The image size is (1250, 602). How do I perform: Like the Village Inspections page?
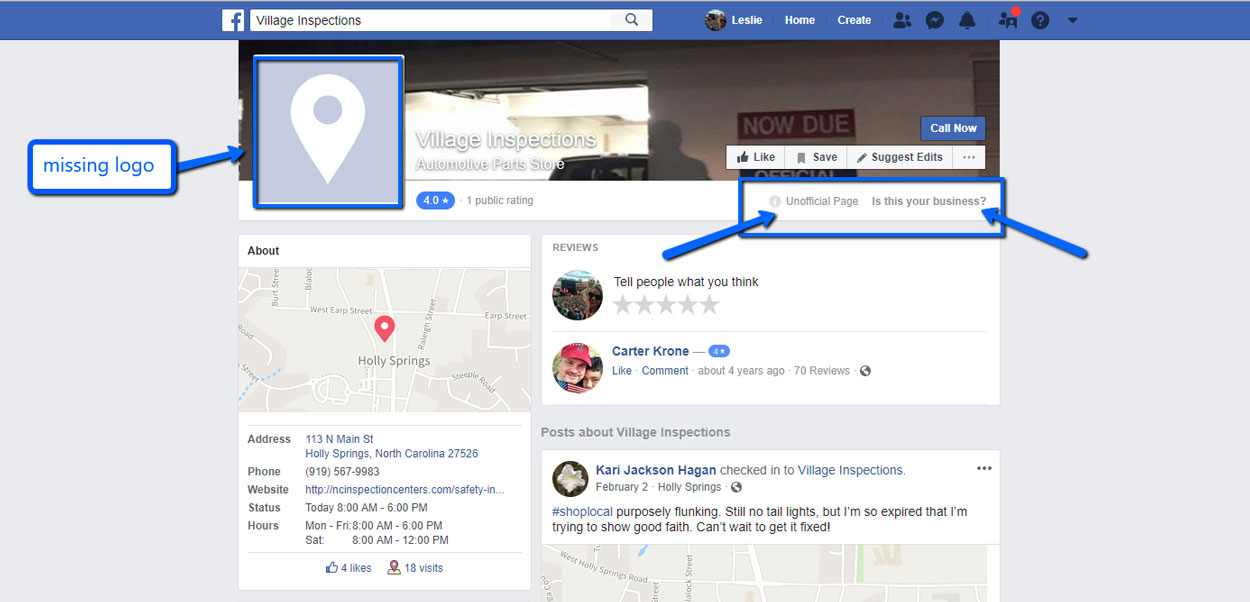756,157
